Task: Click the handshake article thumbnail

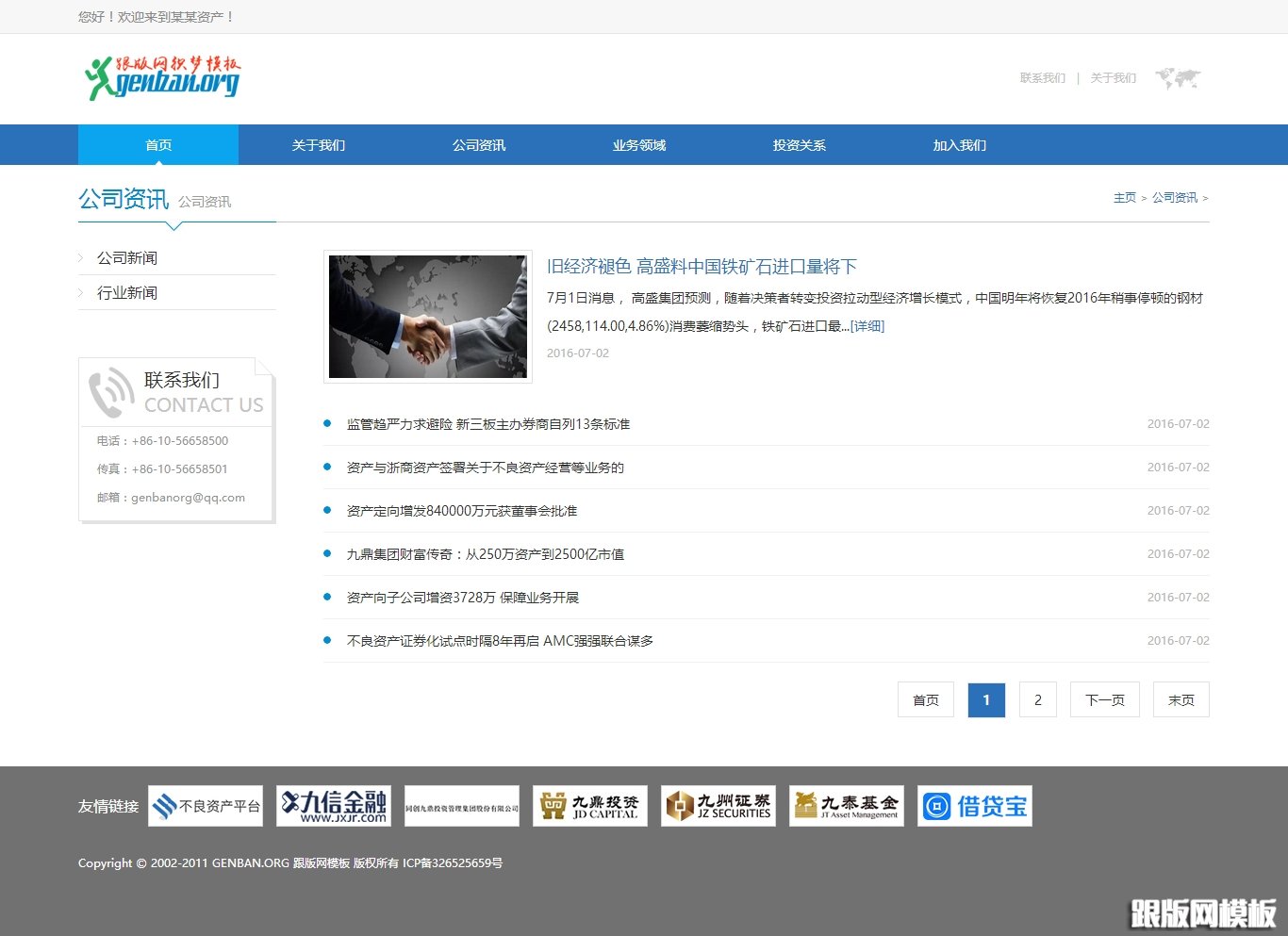Action: [x=427, y=316]
